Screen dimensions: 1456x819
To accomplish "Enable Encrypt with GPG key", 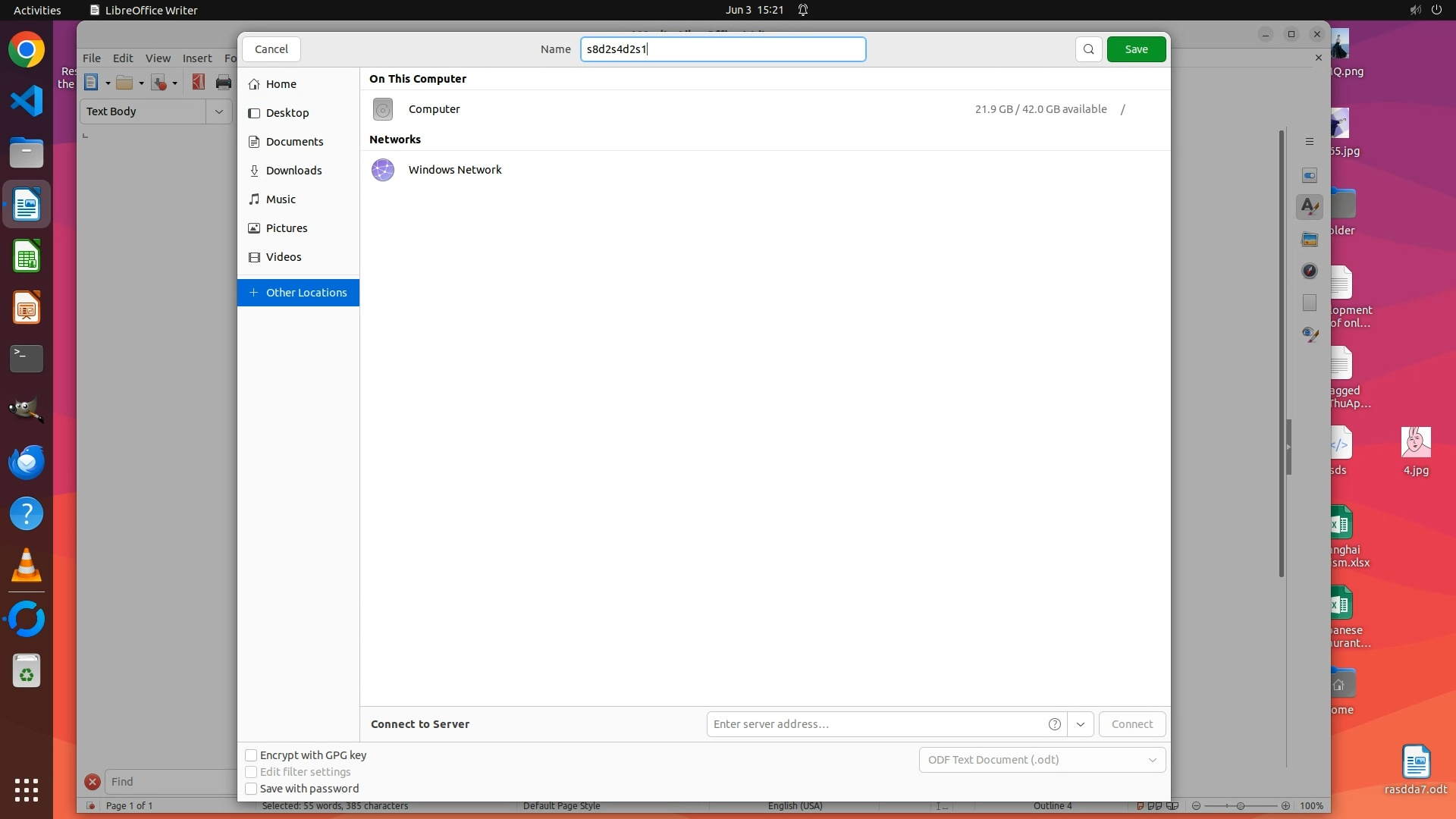I will (251, 755).
